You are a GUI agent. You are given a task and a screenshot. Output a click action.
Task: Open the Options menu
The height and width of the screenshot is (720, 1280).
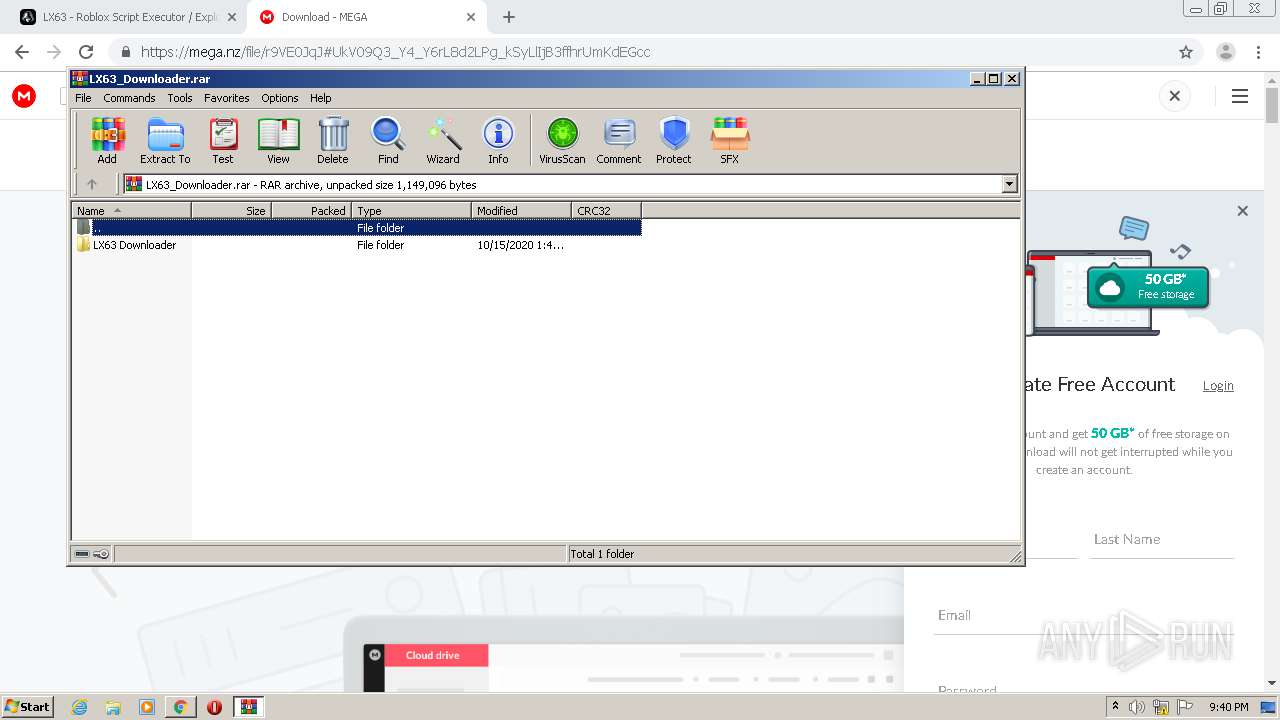pyautogui.click(x=280, y=98)
